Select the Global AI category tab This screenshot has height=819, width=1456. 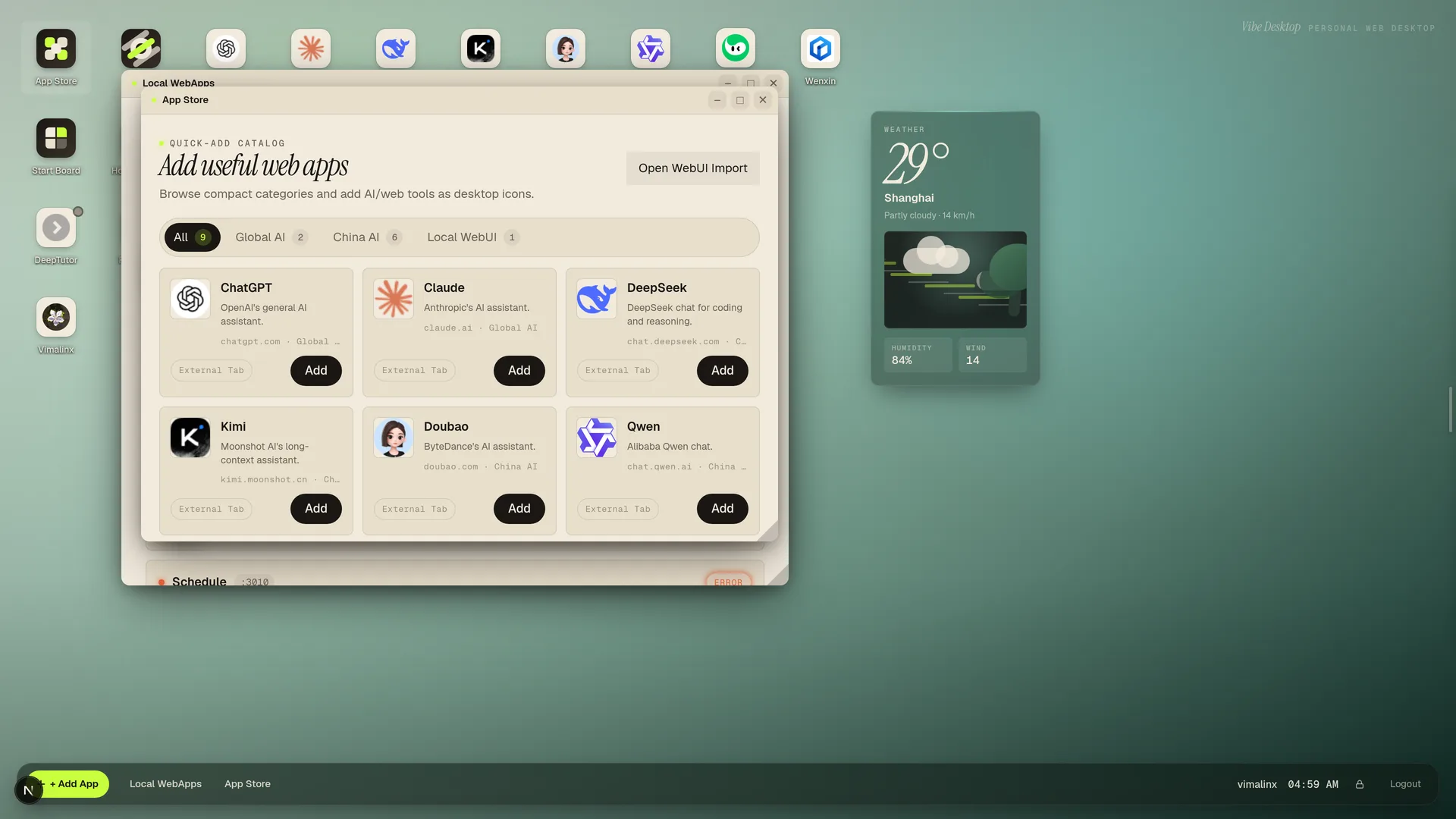271,237
